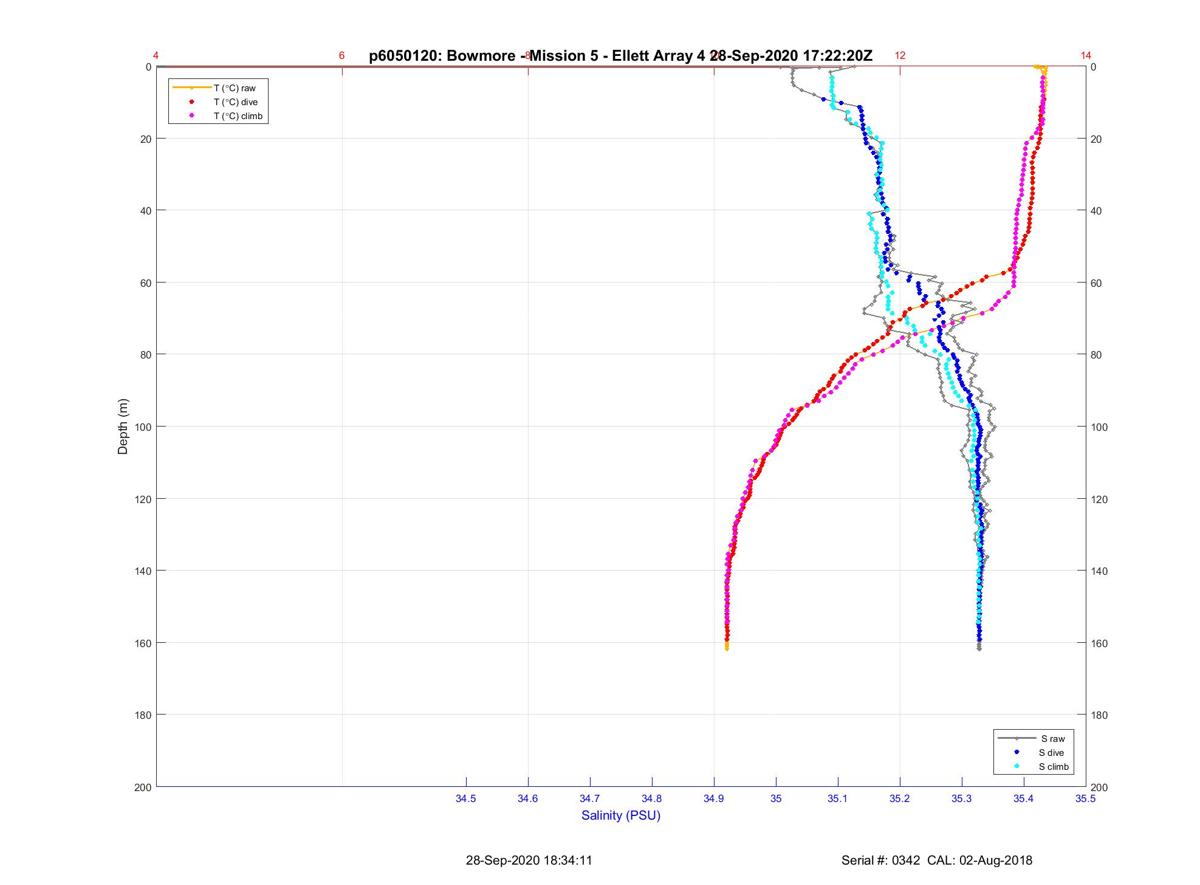This screenshot has height=885, width=1200.
Task: Click the orange line marker for T raw legend
Action: [191, 88]
